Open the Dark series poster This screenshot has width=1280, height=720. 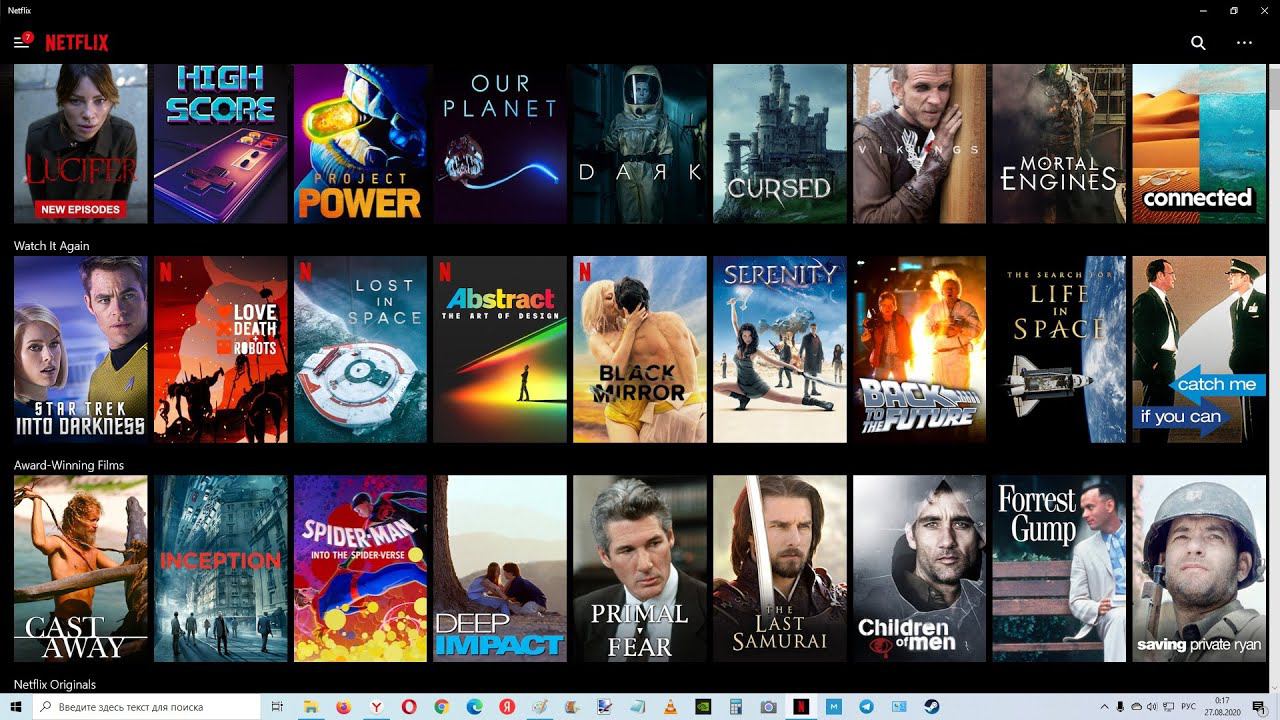point(640,144)
